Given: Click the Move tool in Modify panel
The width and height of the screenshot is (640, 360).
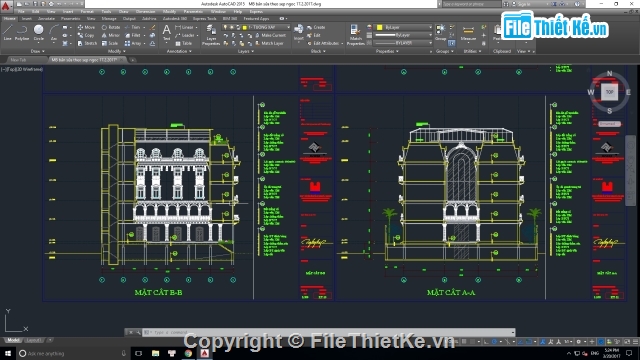Looking at the screenshot, I should [x=87, y=27].
